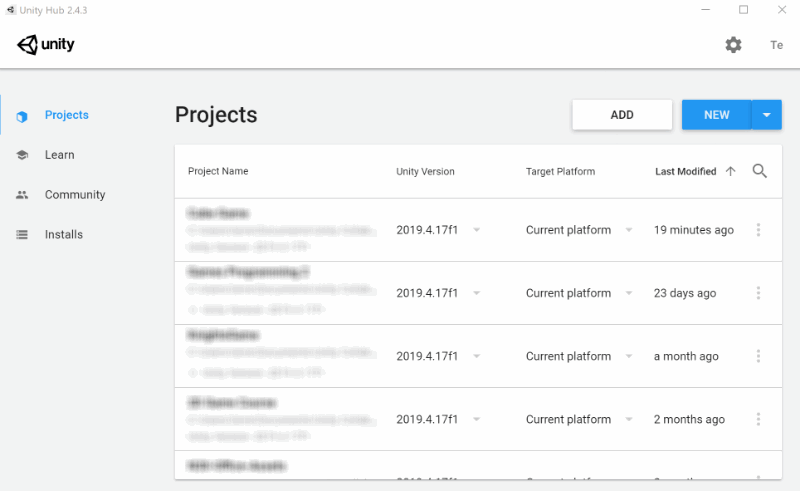Switch to the Learn tab

click(59, 155)
